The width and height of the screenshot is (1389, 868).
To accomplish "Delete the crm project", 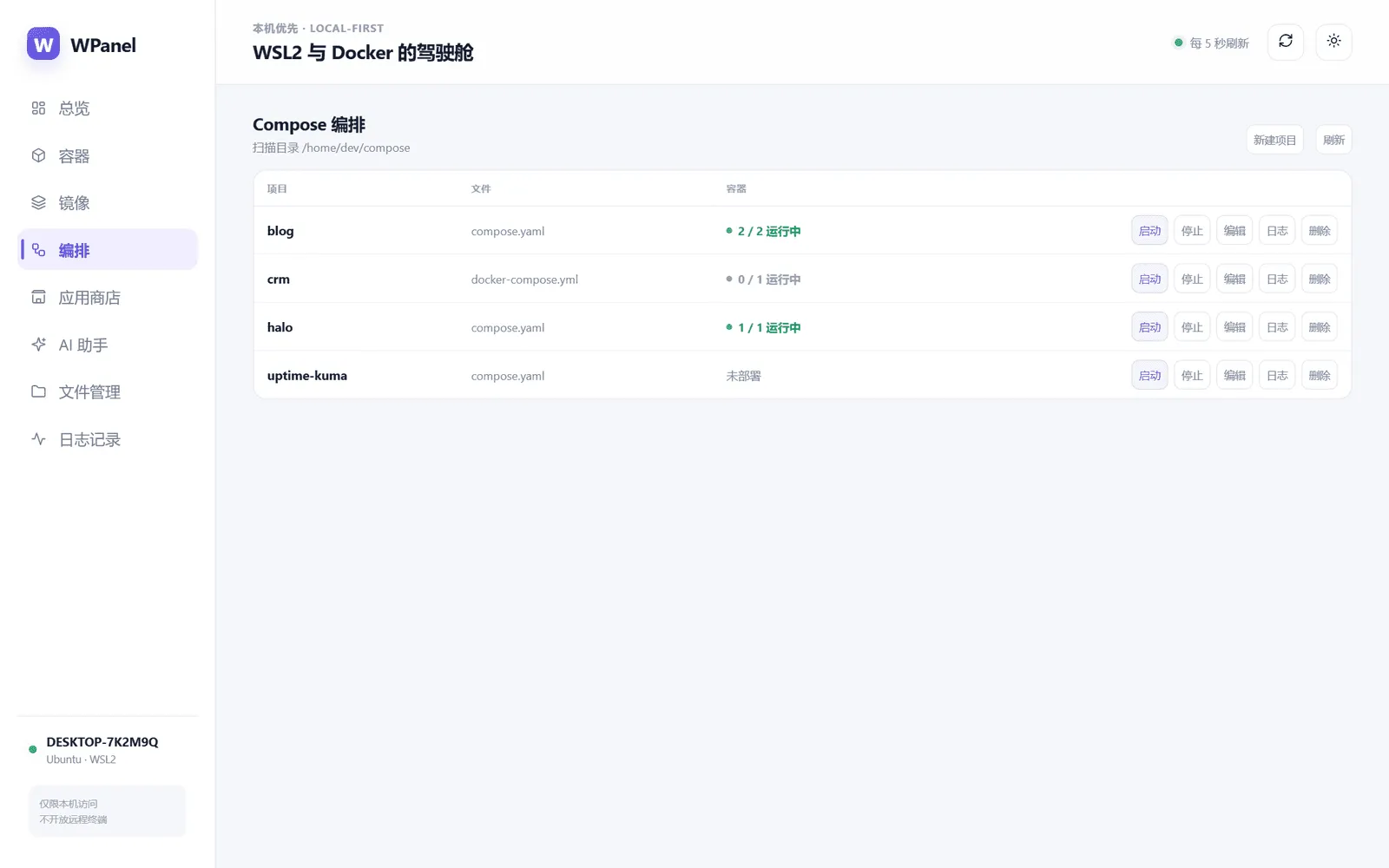I will click(x=1320, y=279).
